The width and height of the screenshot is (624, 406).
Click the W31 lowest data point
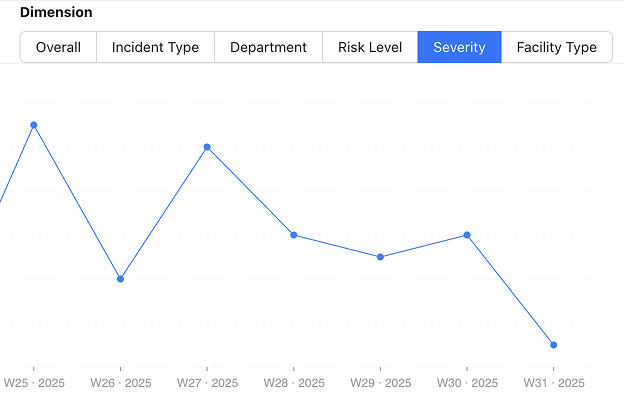click(554, 345)
